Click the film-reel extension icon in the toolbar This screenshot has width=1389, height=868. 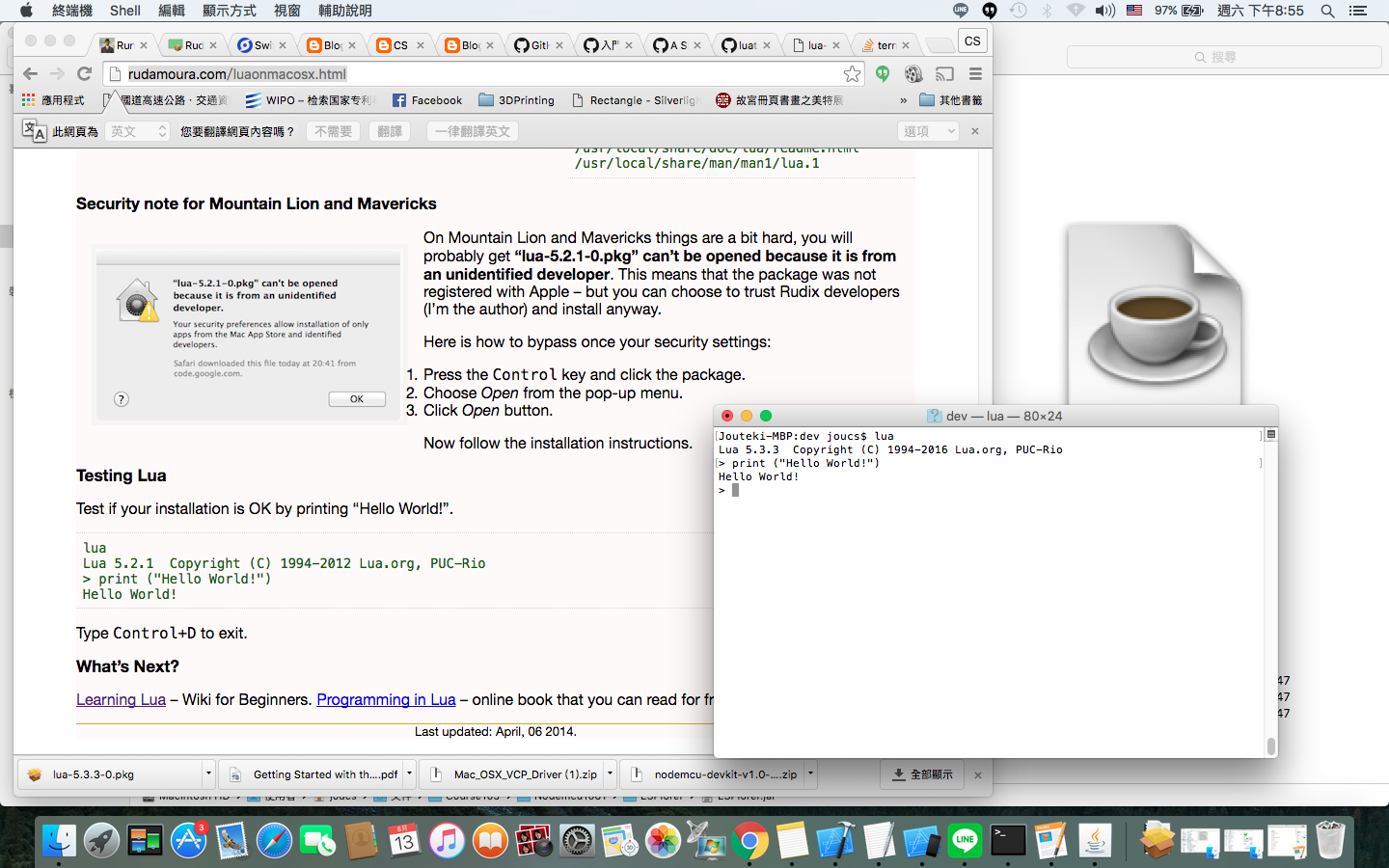click(913, 73)
